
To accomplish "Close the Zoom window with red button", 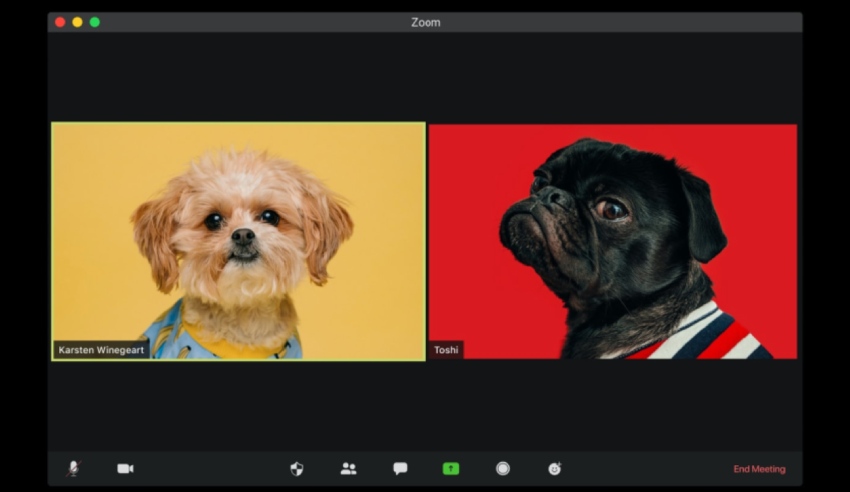I will pyautogui.click(x=60, y=22).
